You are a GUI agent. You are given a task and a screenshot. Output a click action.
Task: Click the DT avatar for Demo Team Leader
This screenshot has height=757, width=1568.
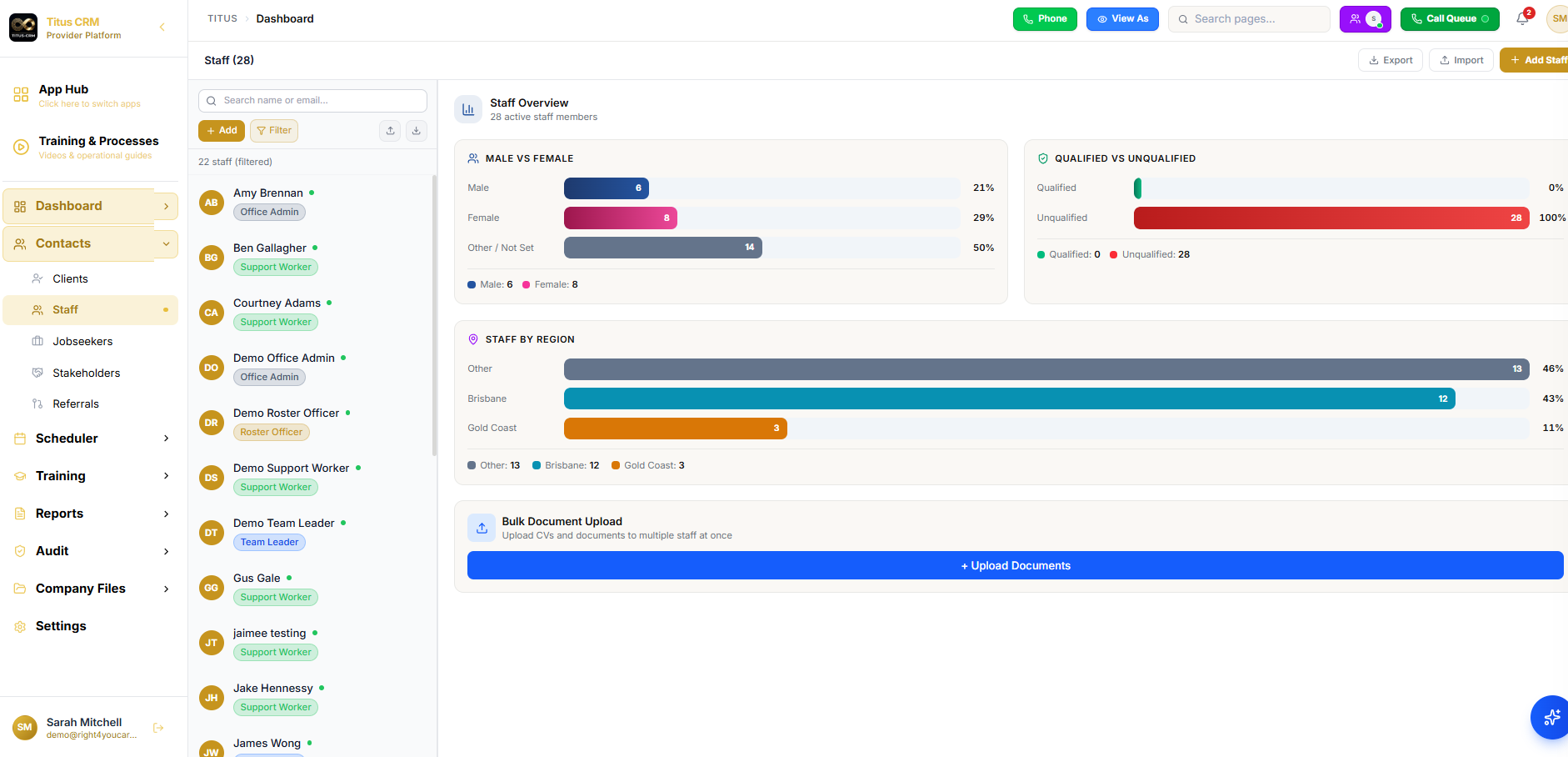pos(212,533)
